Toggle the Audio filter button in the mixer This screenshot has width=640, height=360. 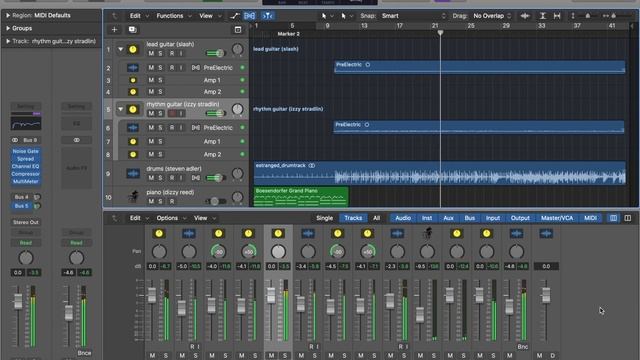click(403, 218)
